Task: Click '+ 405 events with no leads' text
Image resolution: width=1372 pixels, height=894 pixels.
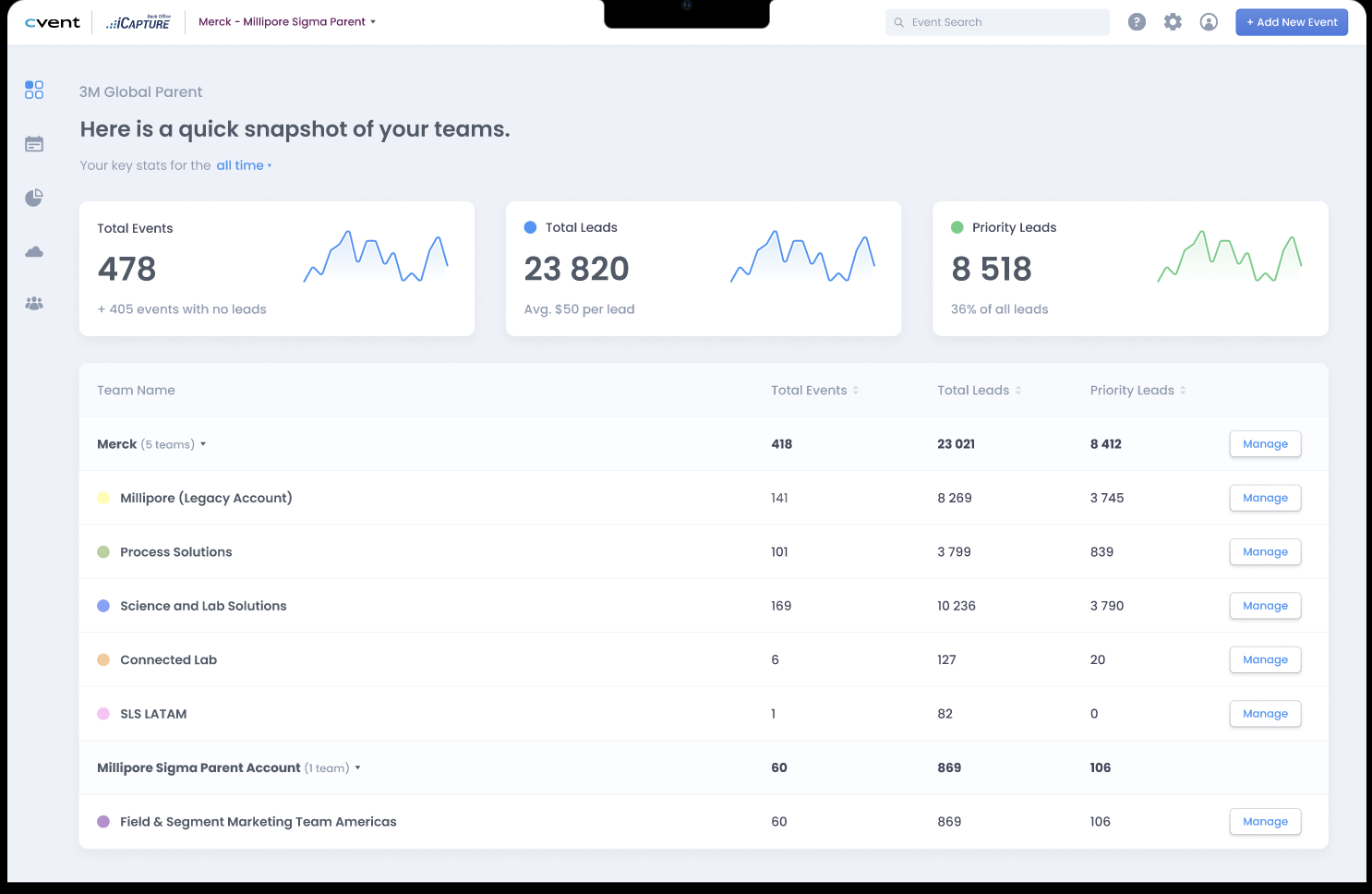Action: (182, 309)
